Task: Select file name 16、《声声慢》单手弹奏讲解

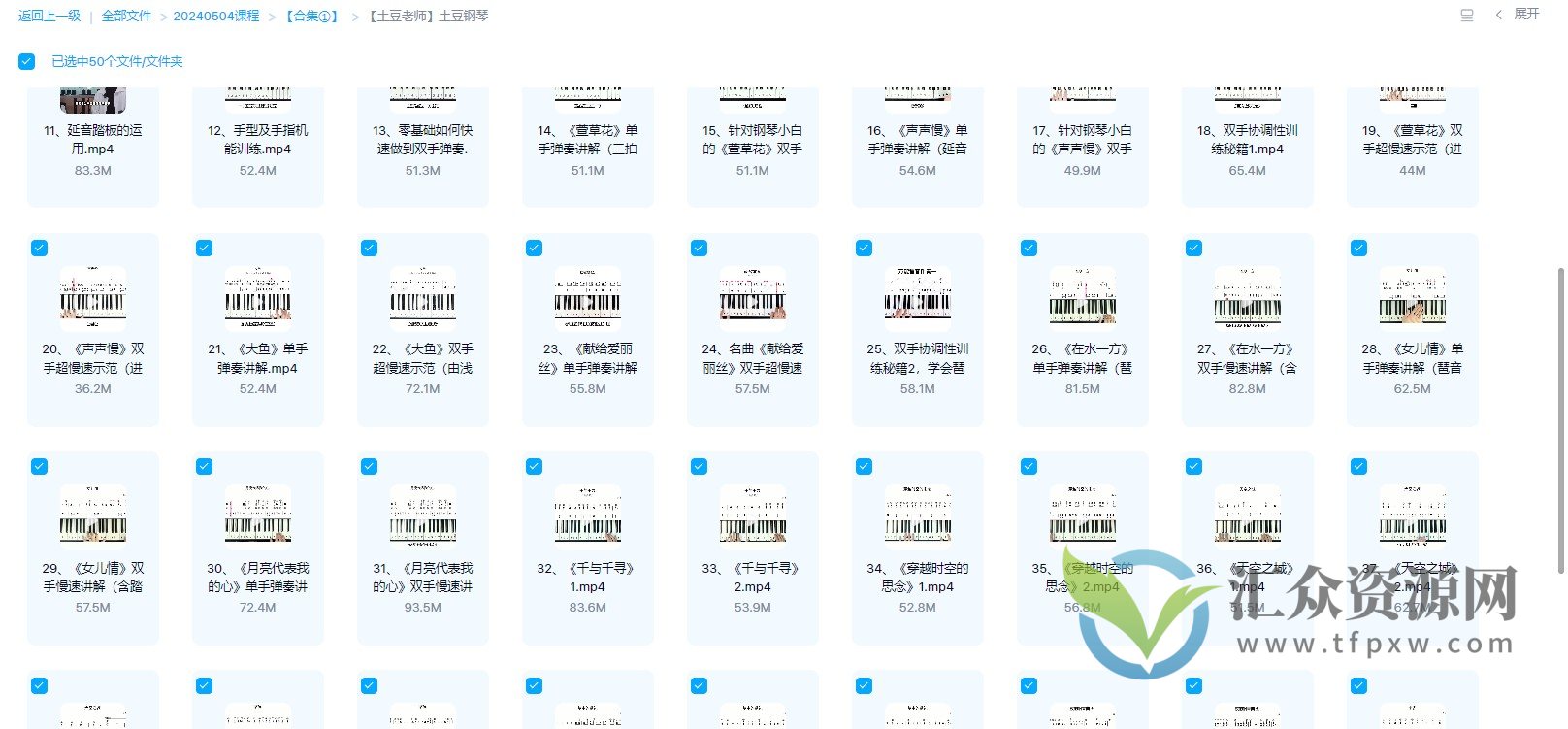Action: coord(918,140)
